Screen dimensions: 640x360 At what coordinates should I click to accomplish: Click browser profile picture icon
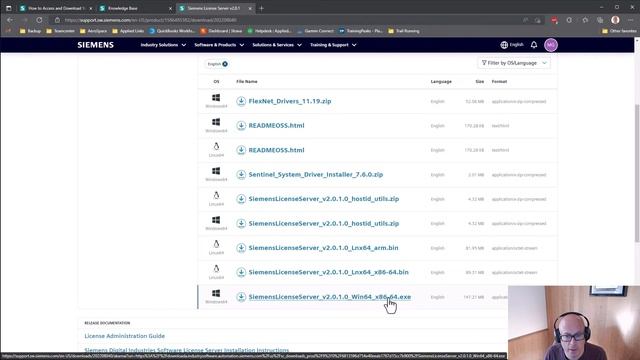coord(615,20)
